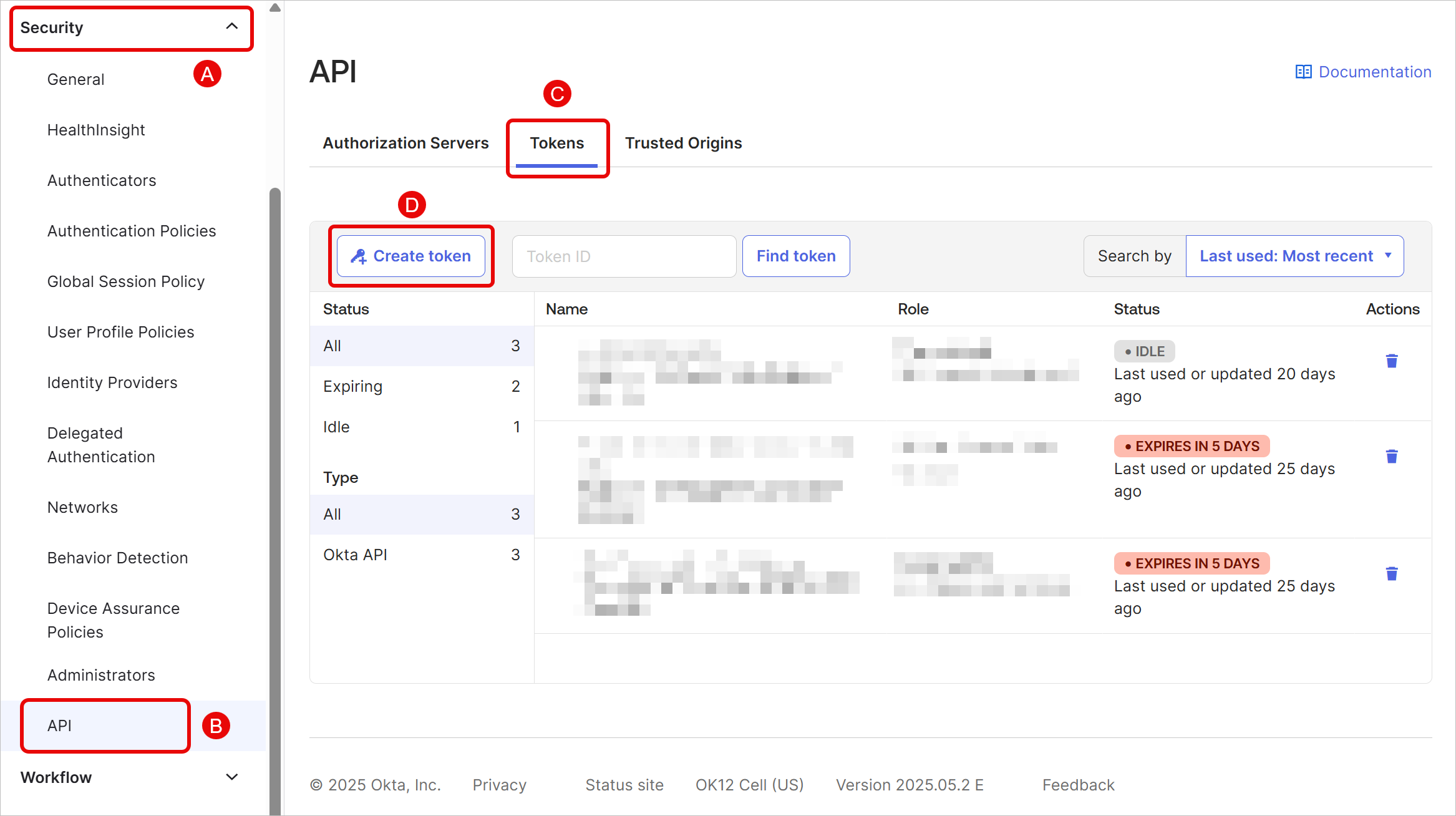
Task: Click Version 2025.05.2 E text
Action: point(910,785)
